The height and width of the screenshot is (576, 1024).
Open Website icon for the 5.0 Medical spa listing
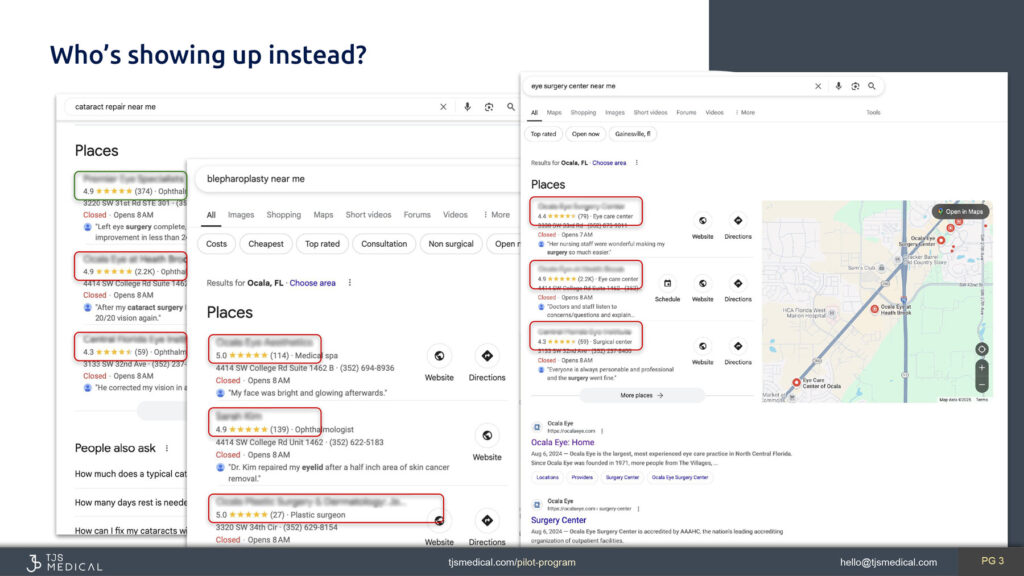[x=439, y=357]
